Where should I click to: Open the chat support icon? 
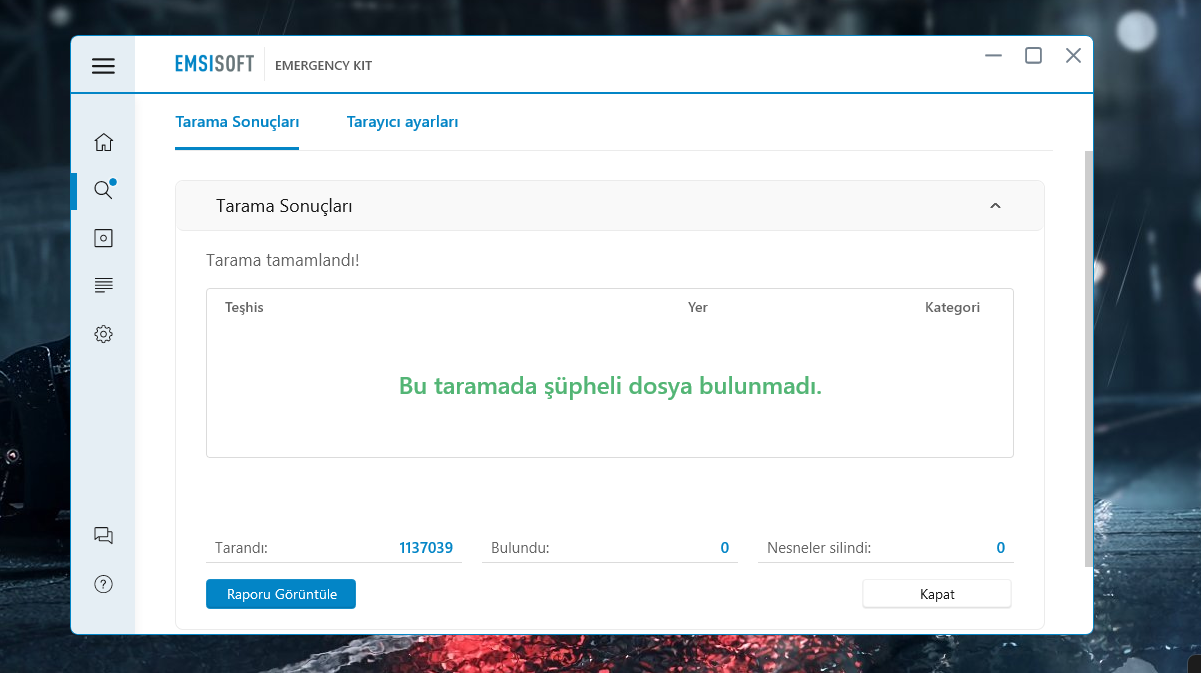103,535
